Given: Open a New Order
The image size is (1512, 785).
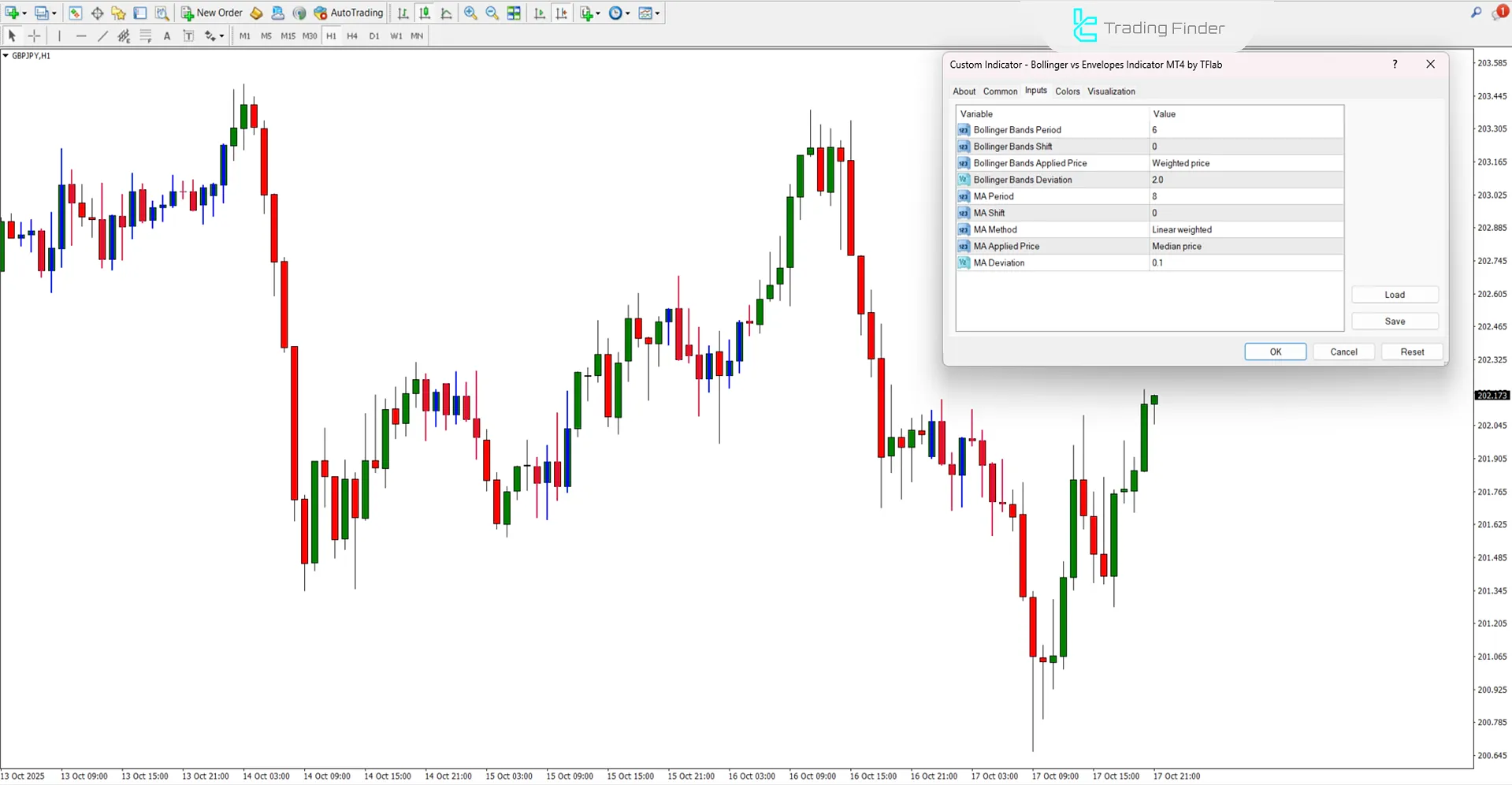Looking at the screenshot, I should tap(211, 13).
